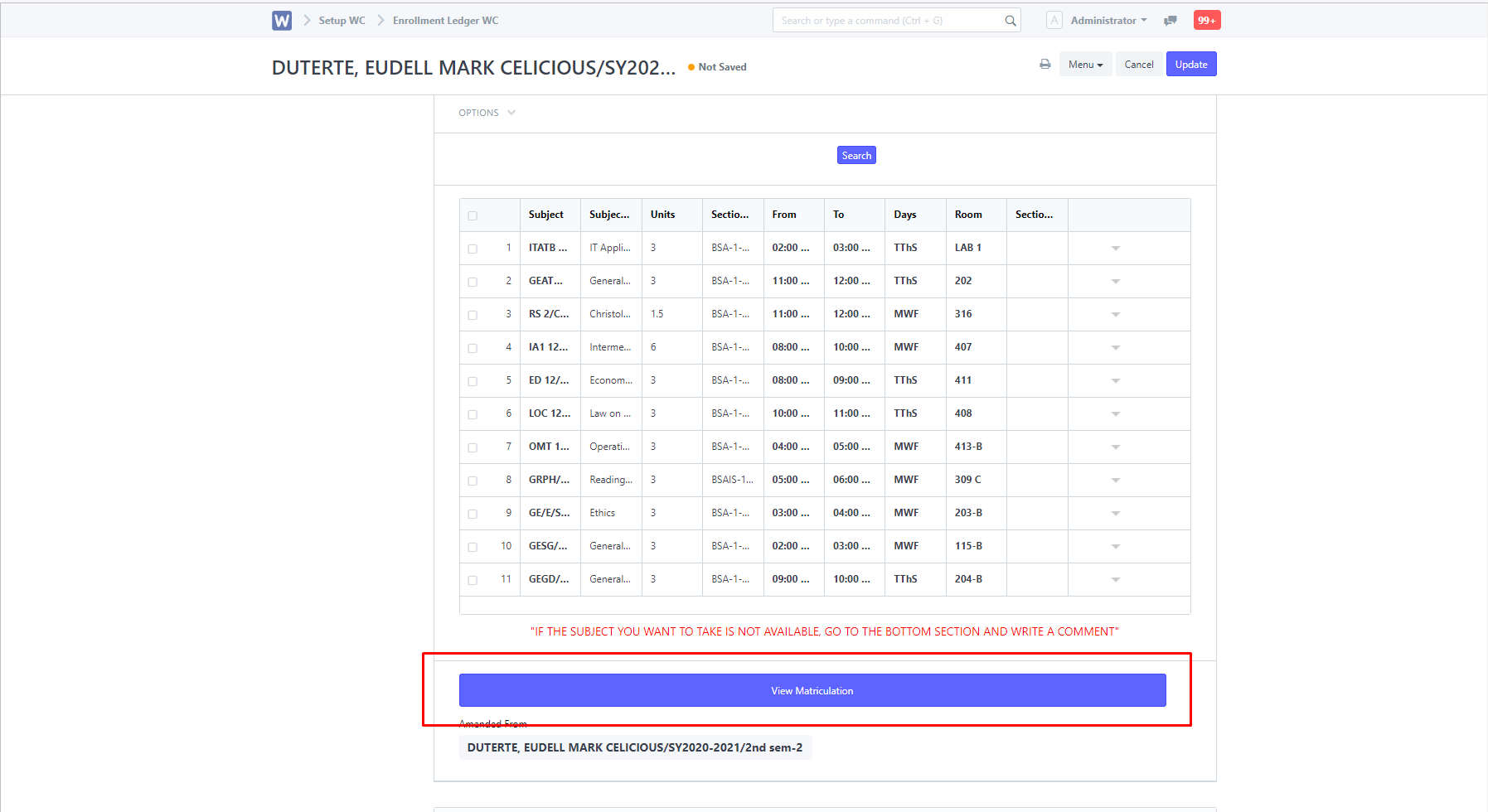Click the 413-B room cell
The height and width of the screenshot is (812, 1488).
[976, 447]
